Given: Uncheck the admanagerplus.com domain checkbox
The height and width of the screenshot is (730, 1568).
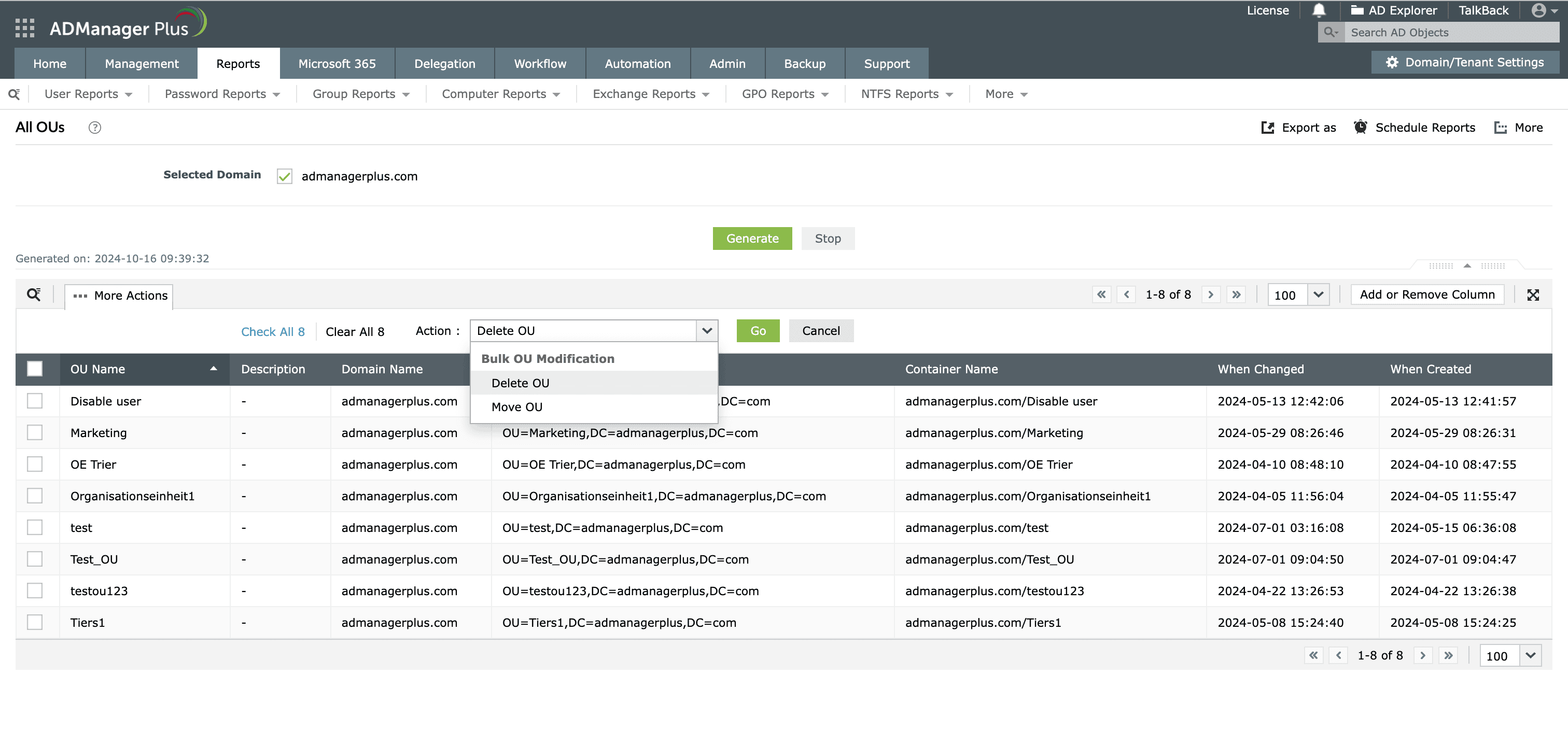Looking at the screenshot, I should tap(284, 176).
